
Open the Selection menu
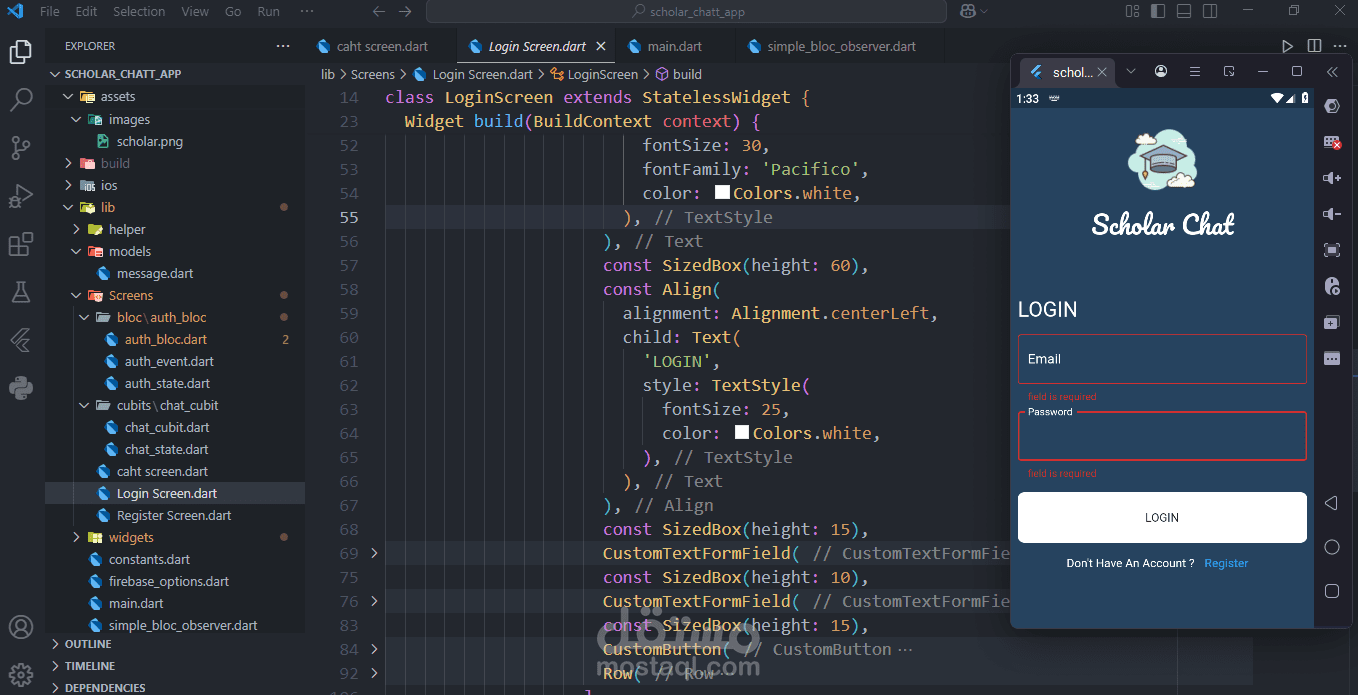pos(139,12)
